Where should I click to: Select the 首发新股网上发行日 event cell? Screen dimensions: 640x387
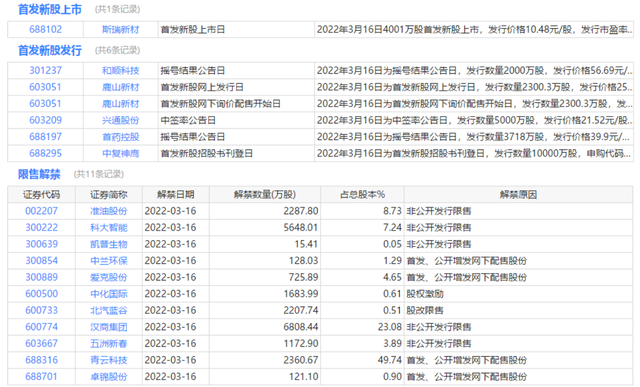click(x=236, y=87)
